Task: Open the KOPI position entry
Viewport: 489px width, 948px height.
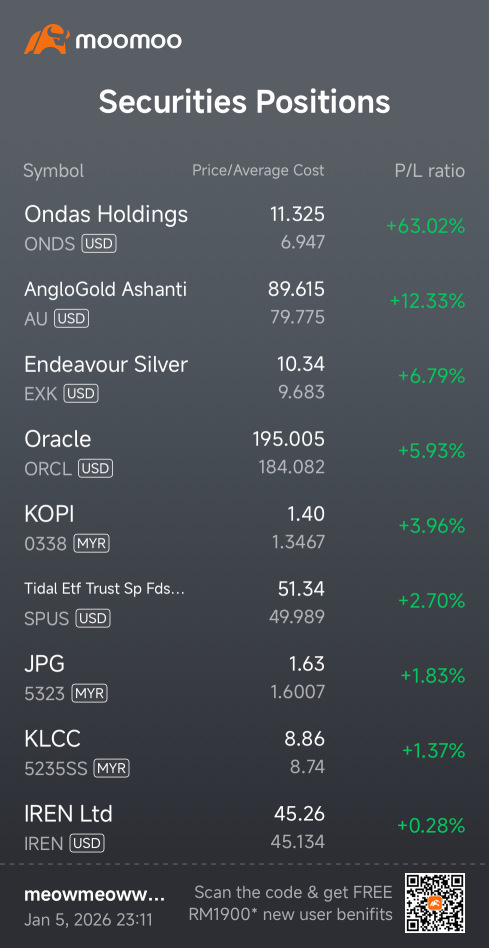Action: 244,528
